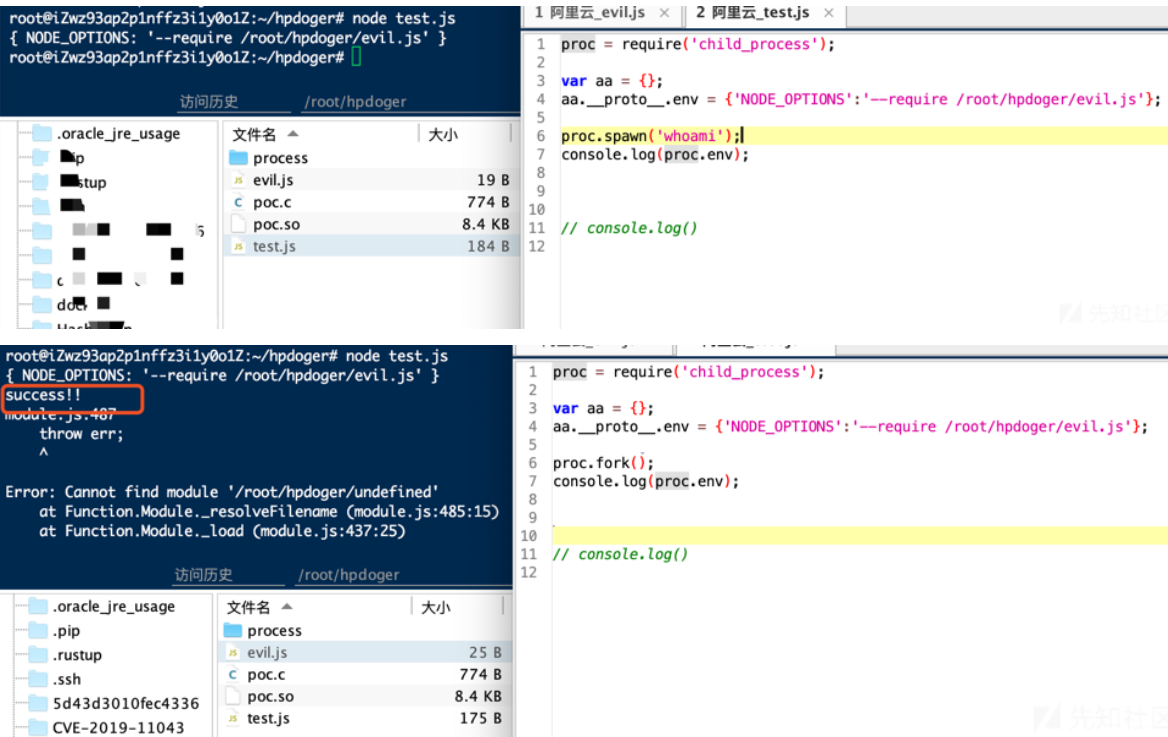Switch to the 2 阿里云_test.js tab
Screen dimensions: 1168x737
pyautogui.click(x=752, y=13)
